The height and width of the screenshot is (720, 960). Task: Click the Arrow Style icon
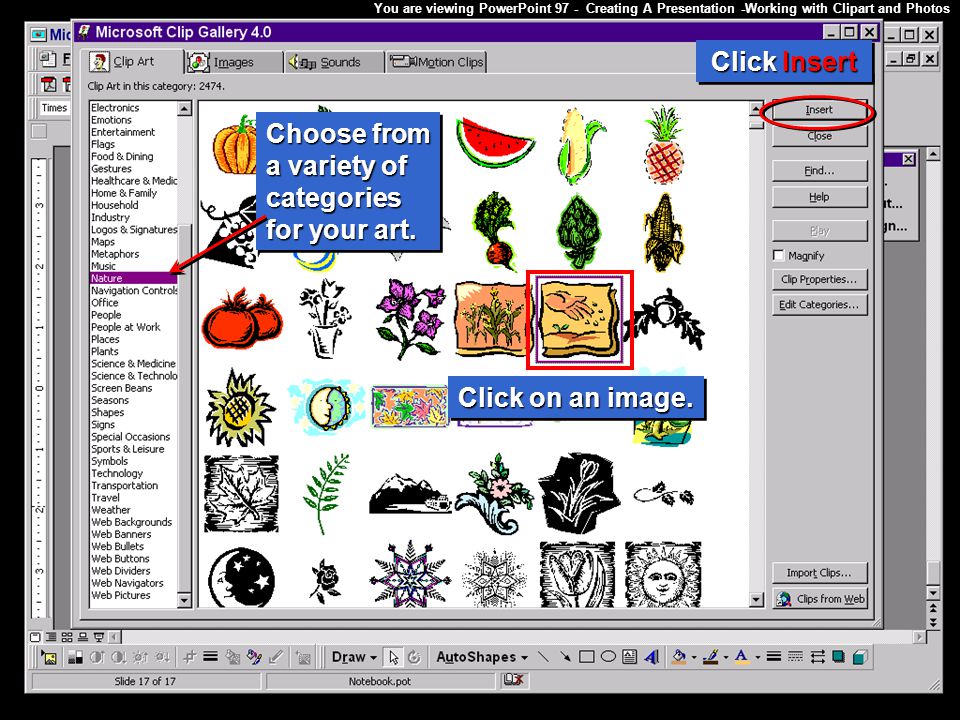pos(818,657)
